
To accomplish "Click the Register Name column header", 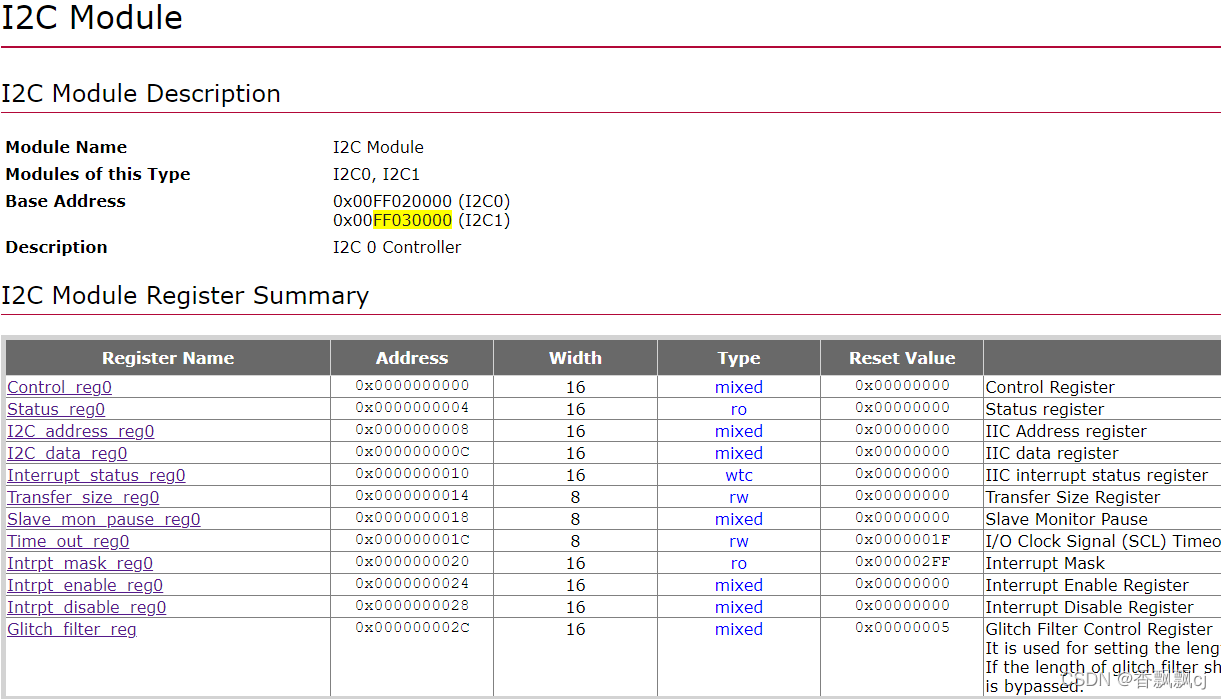I will coord(168,358).
